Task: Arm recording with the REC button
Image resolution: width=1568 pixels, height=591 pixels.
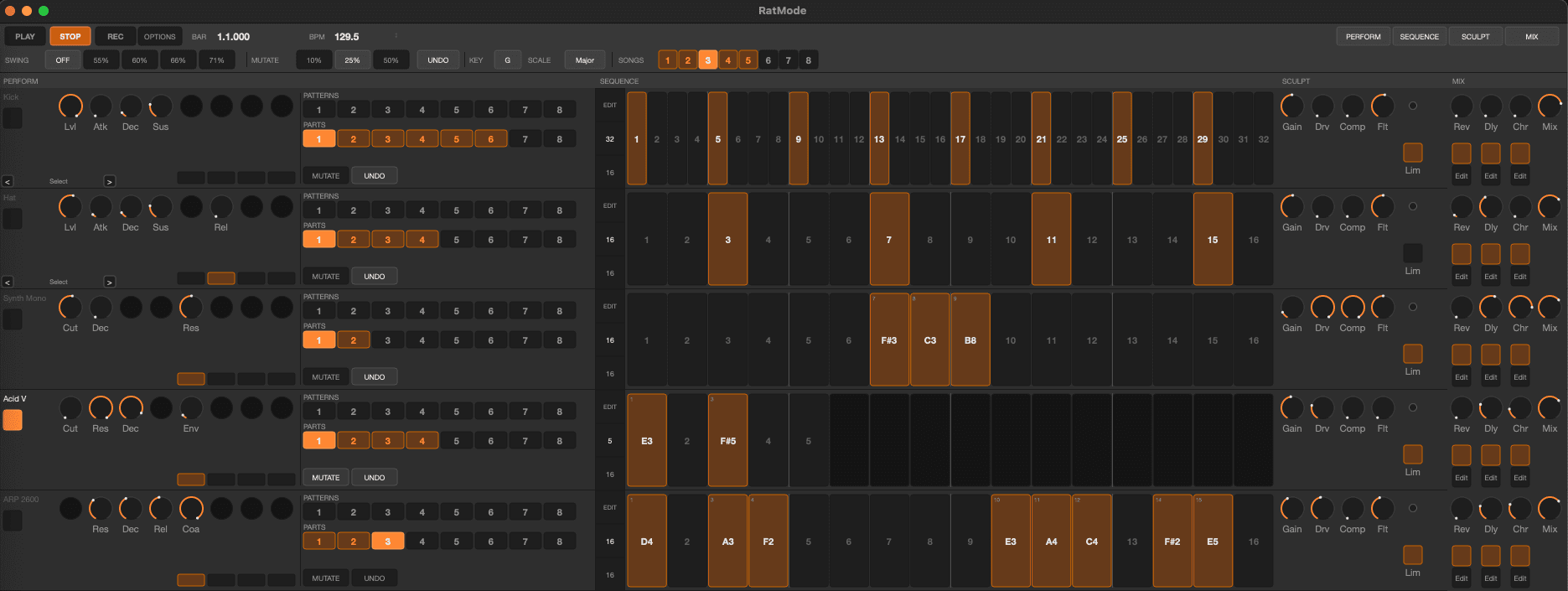Action: click(116, 36)
